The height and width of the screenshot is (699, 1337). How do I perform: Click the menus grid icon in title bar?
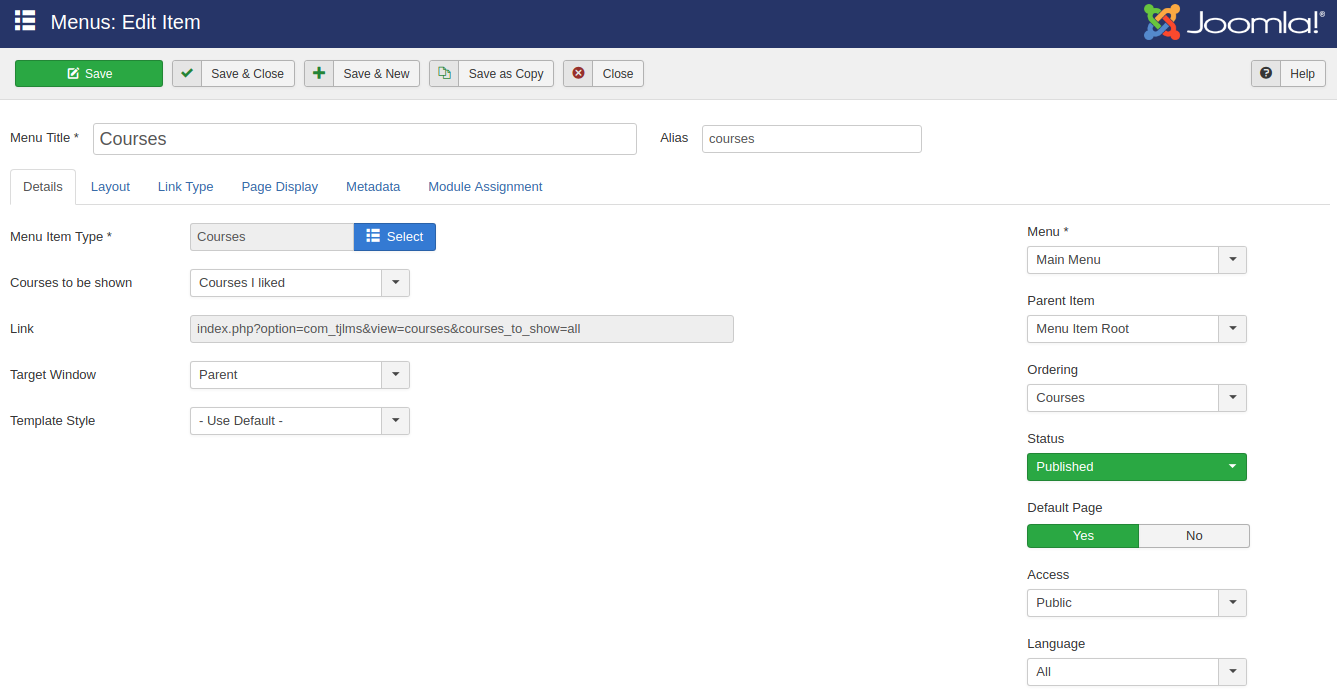pos(25,21)
